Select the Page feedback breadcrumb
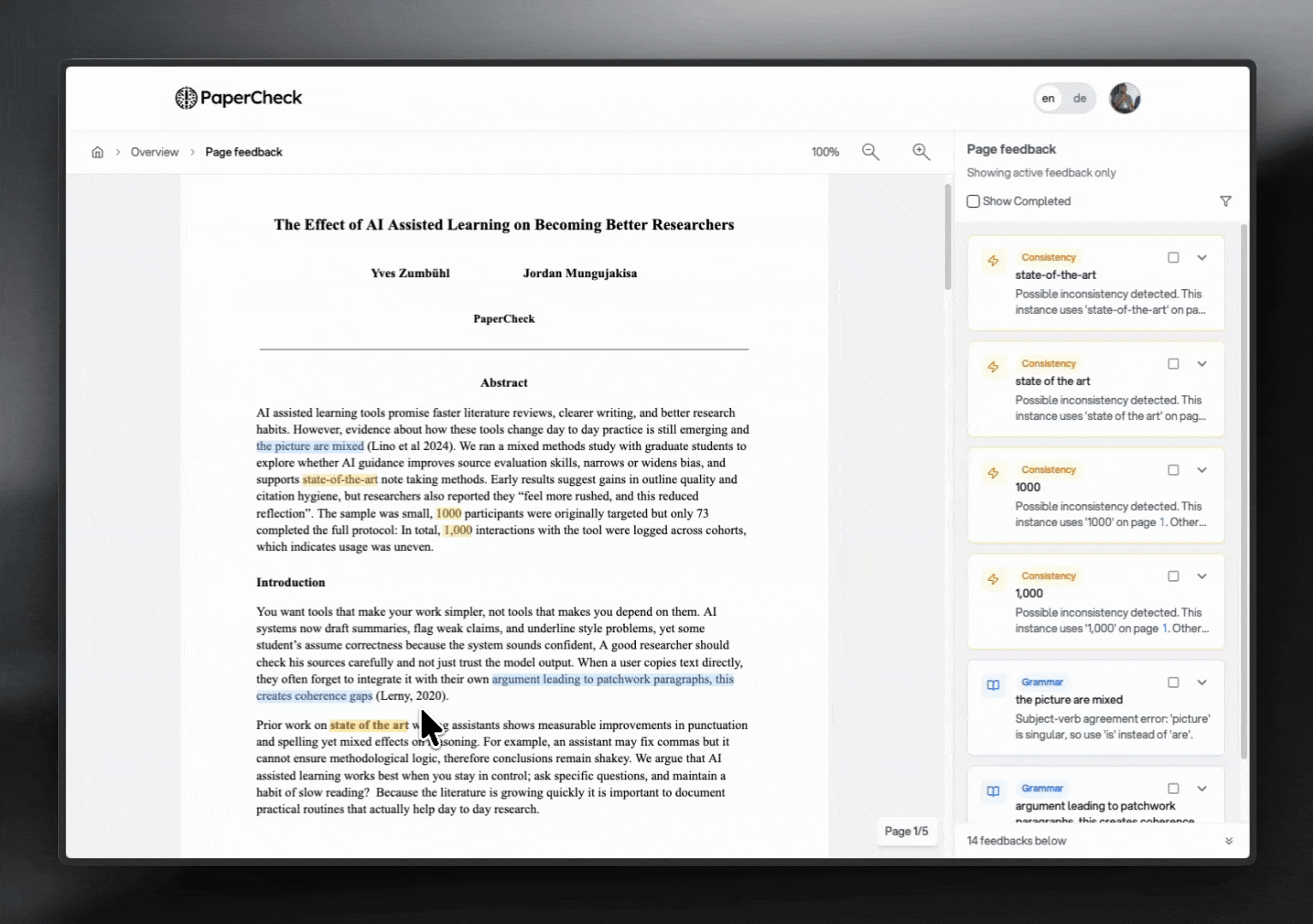1313x924 pixels. tap(244, 152)
